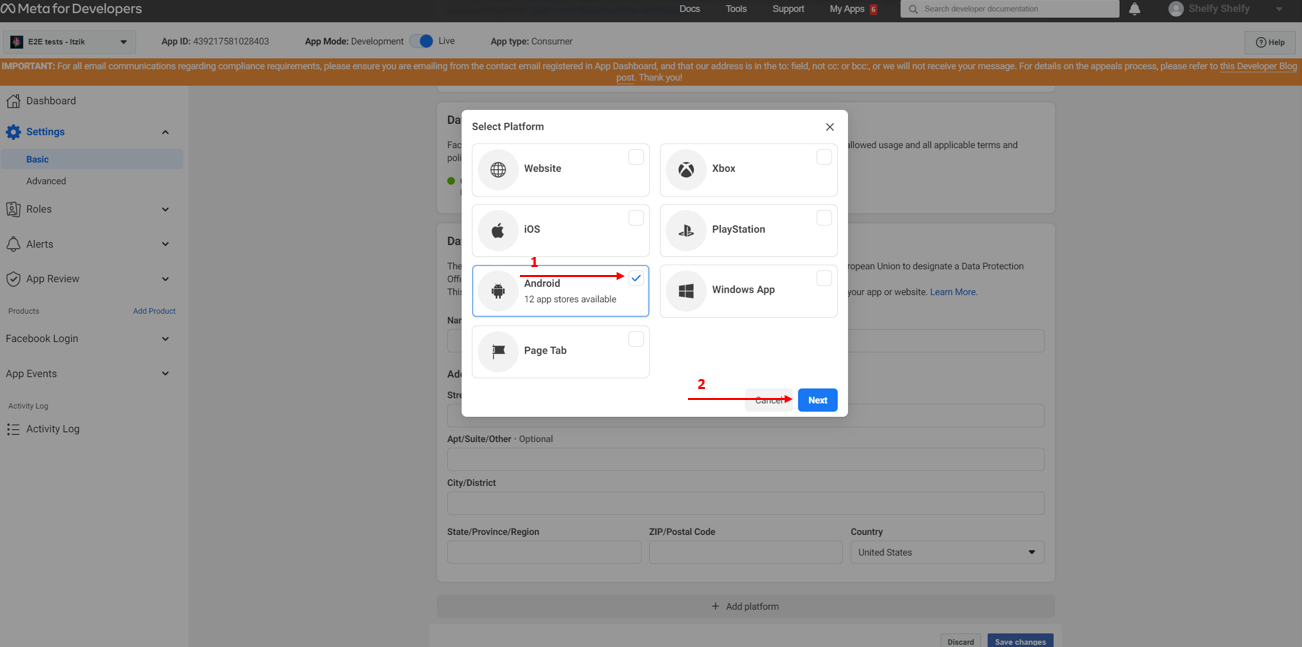Click the Page Tab flag icon
This screenshot has height=647, width=1302.
click(x=498, y=351)
